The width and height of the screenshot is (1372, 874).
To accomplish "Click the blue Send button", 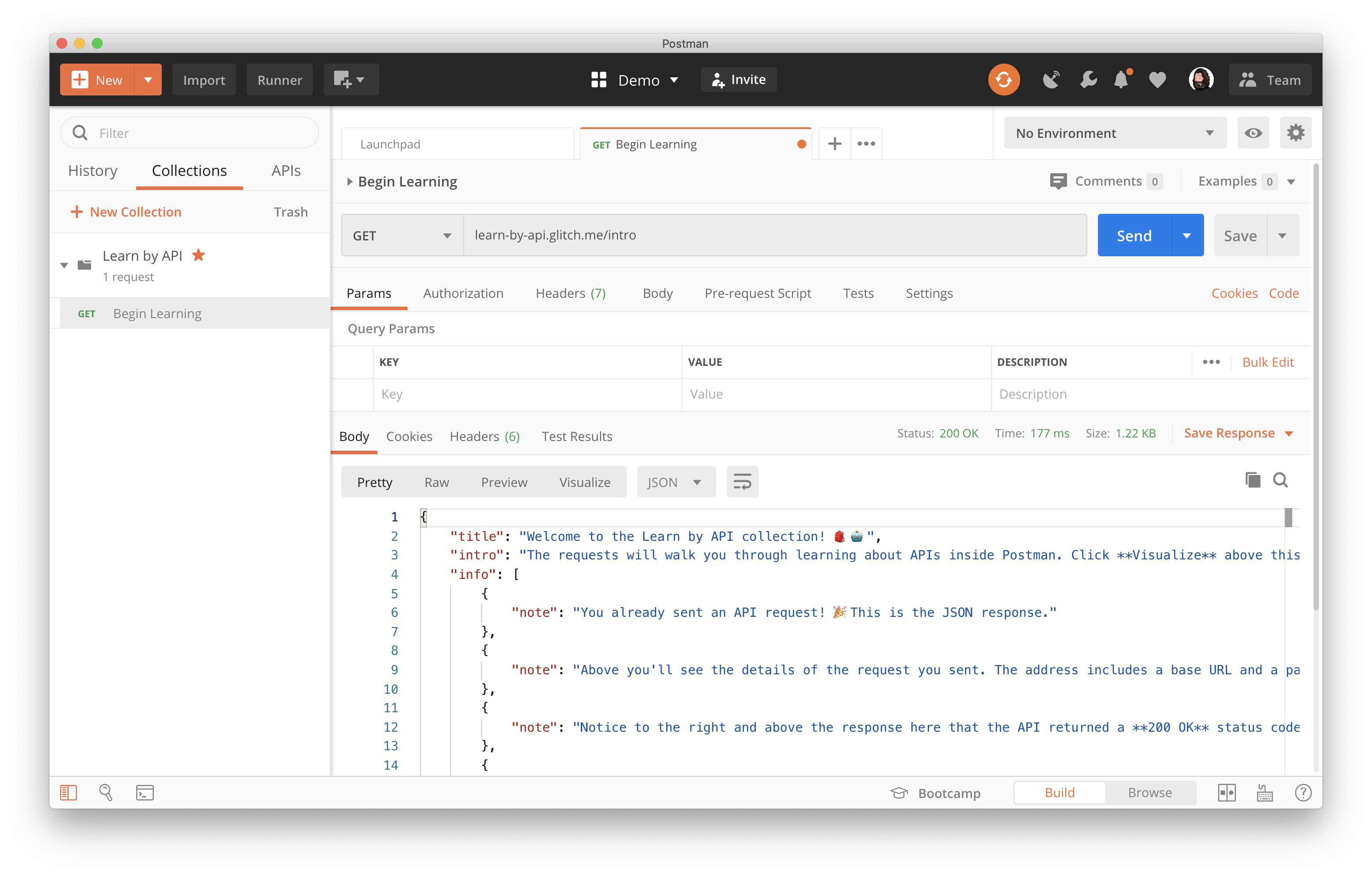I will point(1134,236).
